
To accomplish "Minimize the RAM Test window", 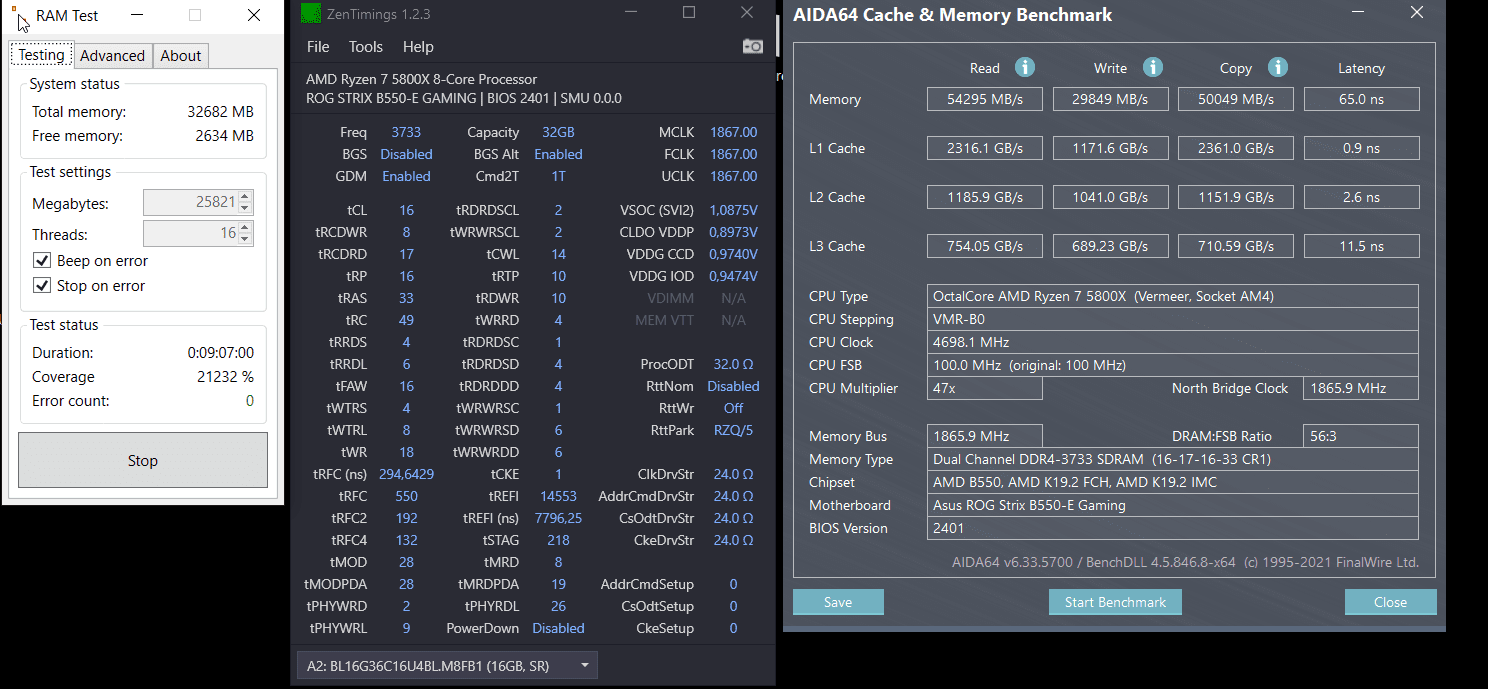I will [136, 15].
